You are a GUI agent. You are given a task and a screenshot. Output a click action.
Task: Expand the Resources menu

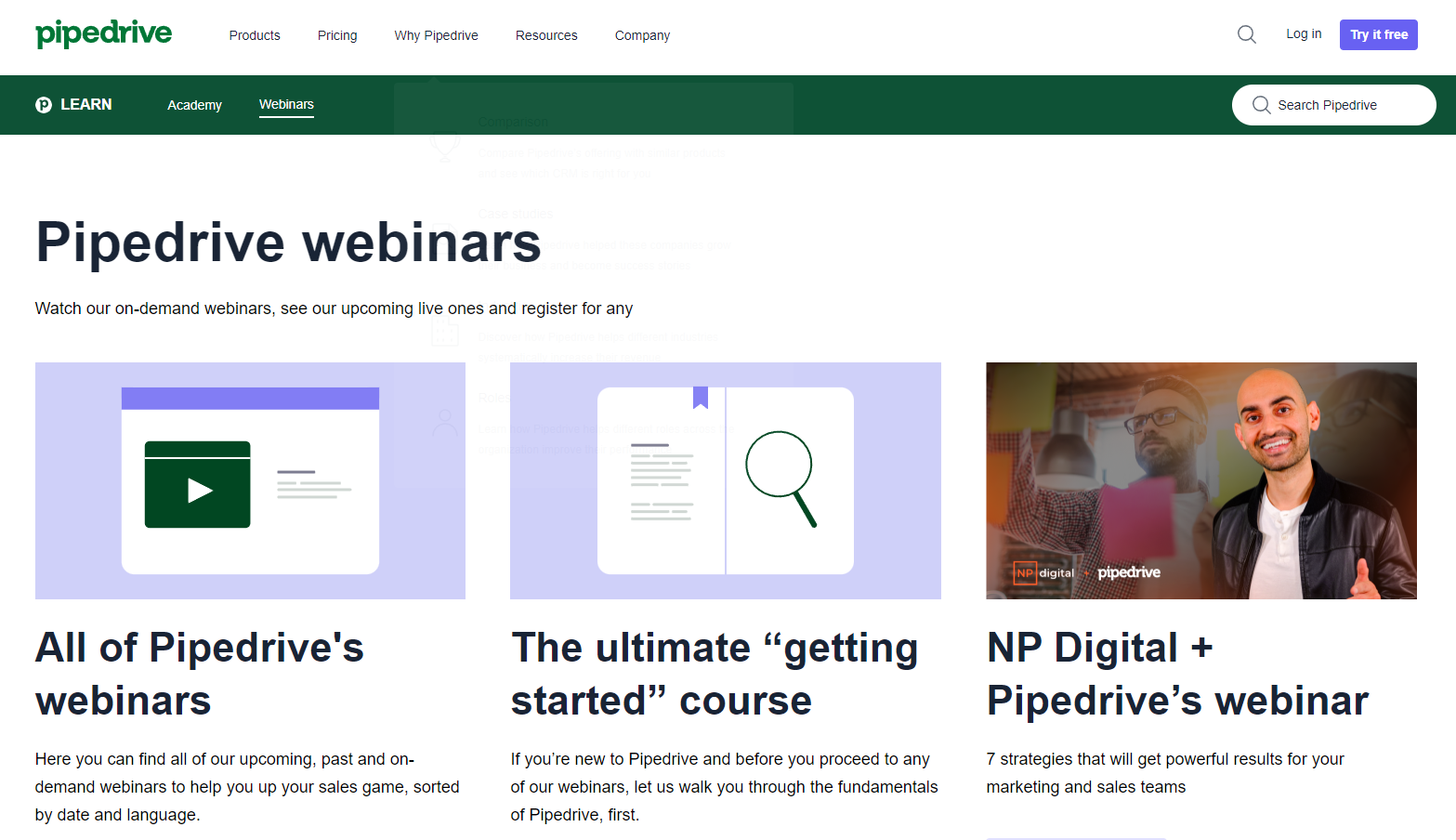pos(546,35)
